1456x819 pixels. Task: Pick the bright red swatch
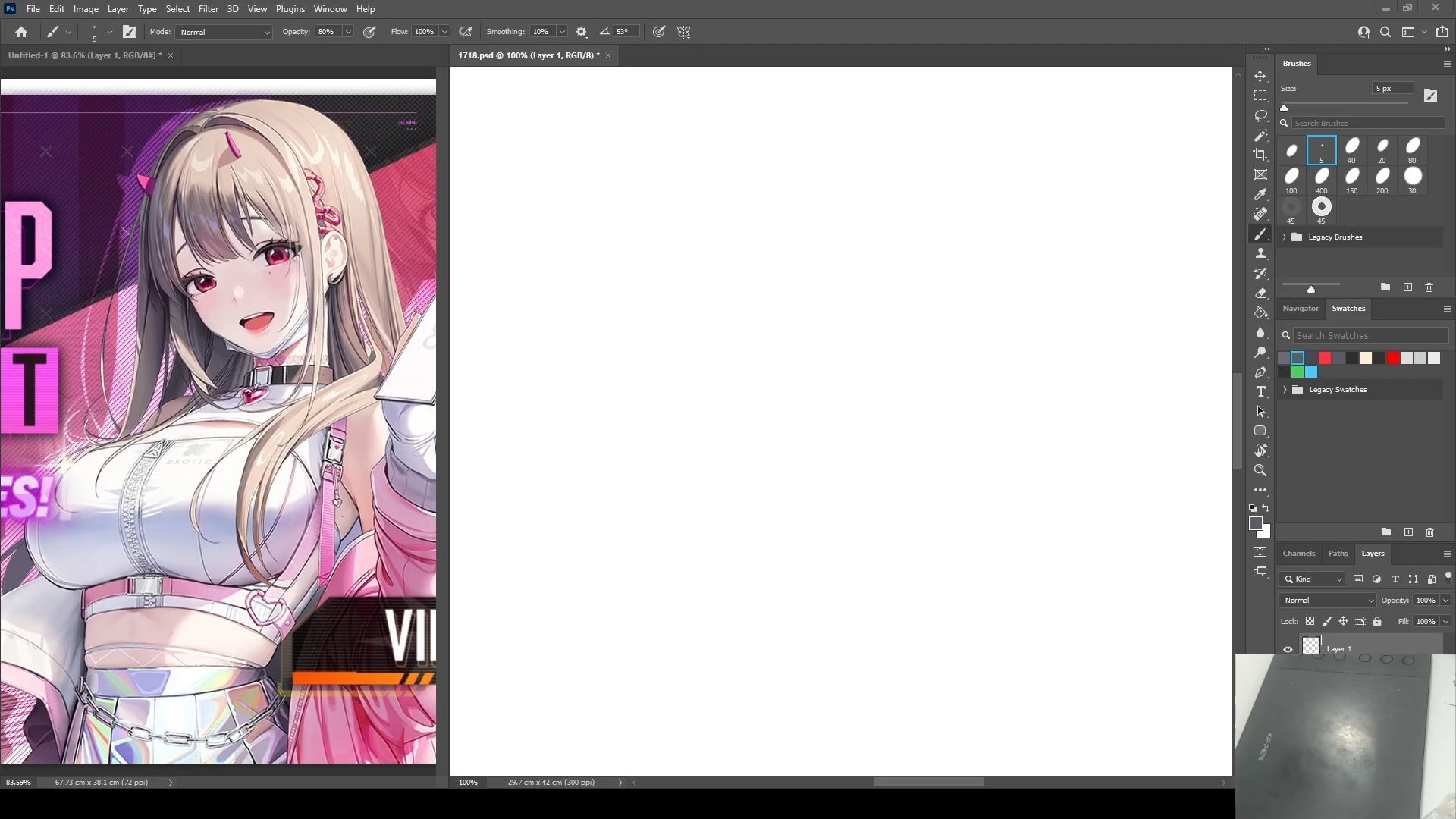(1393, 358)
